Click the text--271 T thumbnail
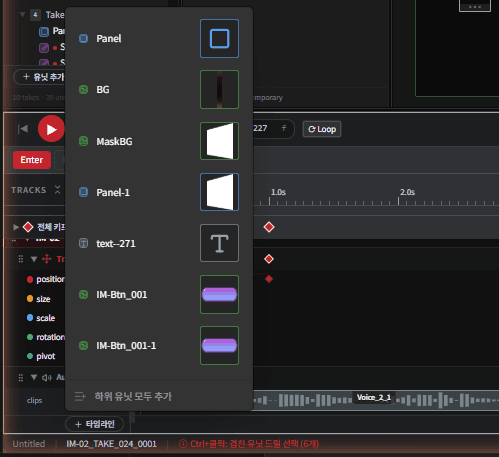The image size is (499, 457). click(x=219, y=243)
